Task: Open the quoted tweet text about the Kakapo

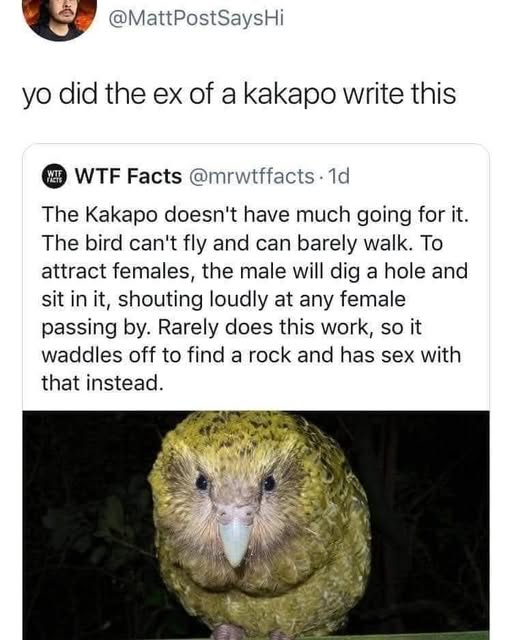Action: coord(255,299)
